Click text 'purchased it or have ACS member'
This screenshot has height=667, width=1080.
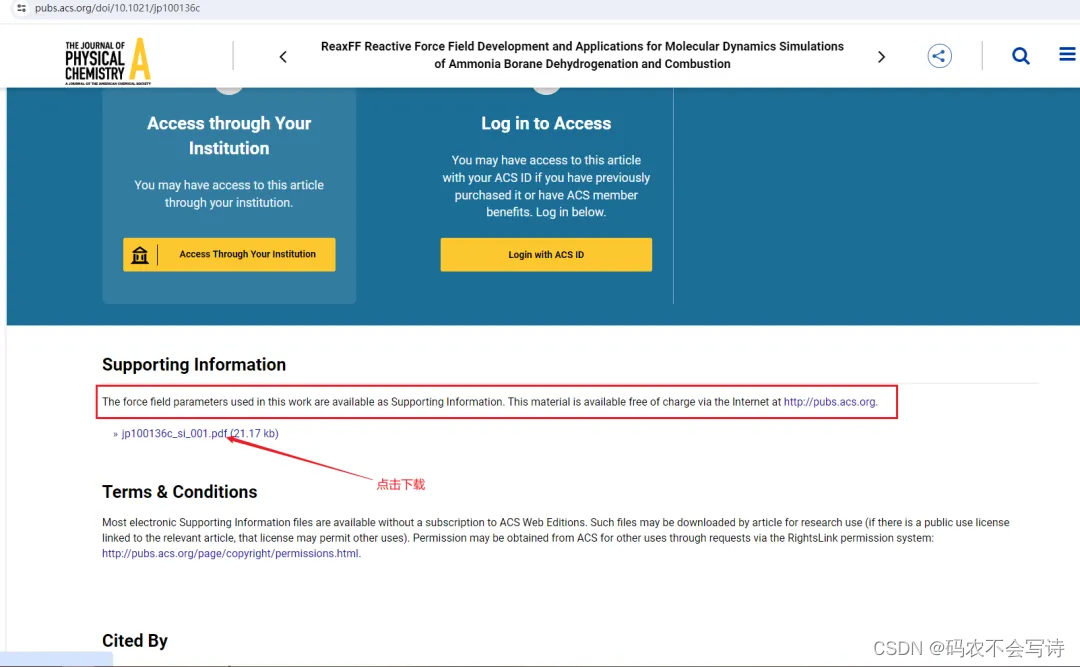(x=546, y=195)
